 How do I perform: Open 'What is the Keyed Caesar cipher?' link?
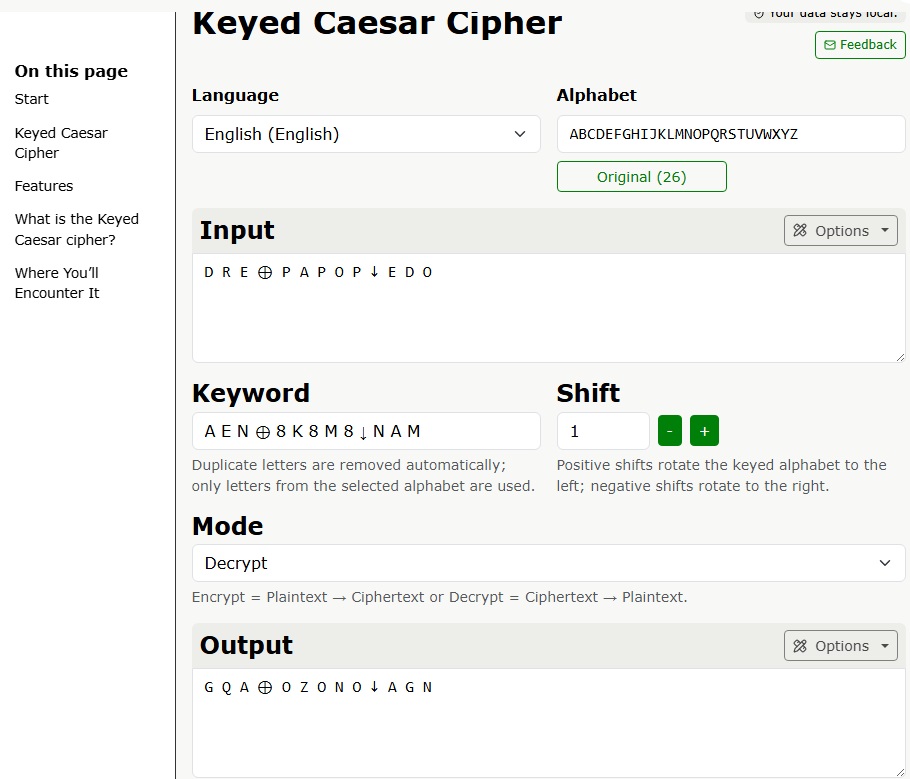77,229
